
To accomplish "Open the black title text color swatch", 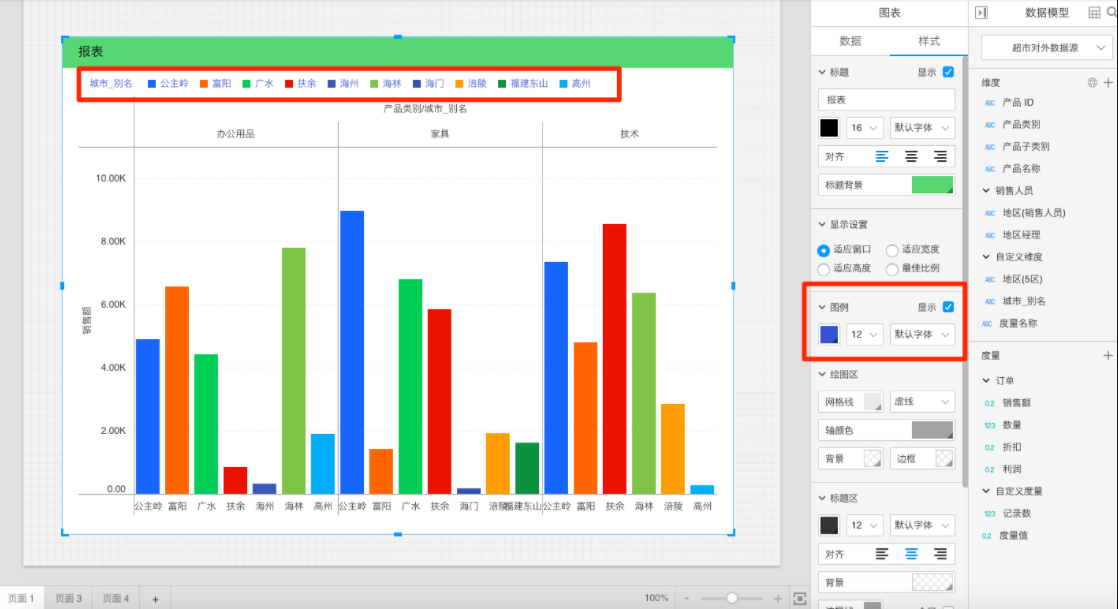I will pyautogui.click(x=829, y=128).
